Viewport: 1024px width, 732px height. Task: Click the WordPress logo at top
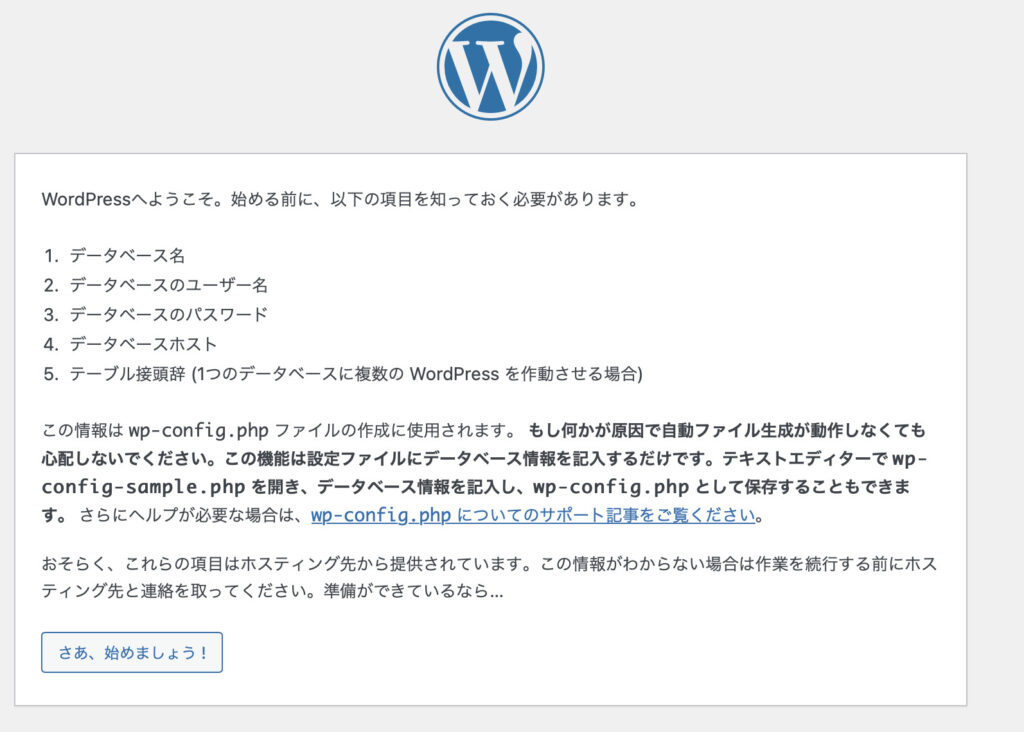tap(490, 67)
